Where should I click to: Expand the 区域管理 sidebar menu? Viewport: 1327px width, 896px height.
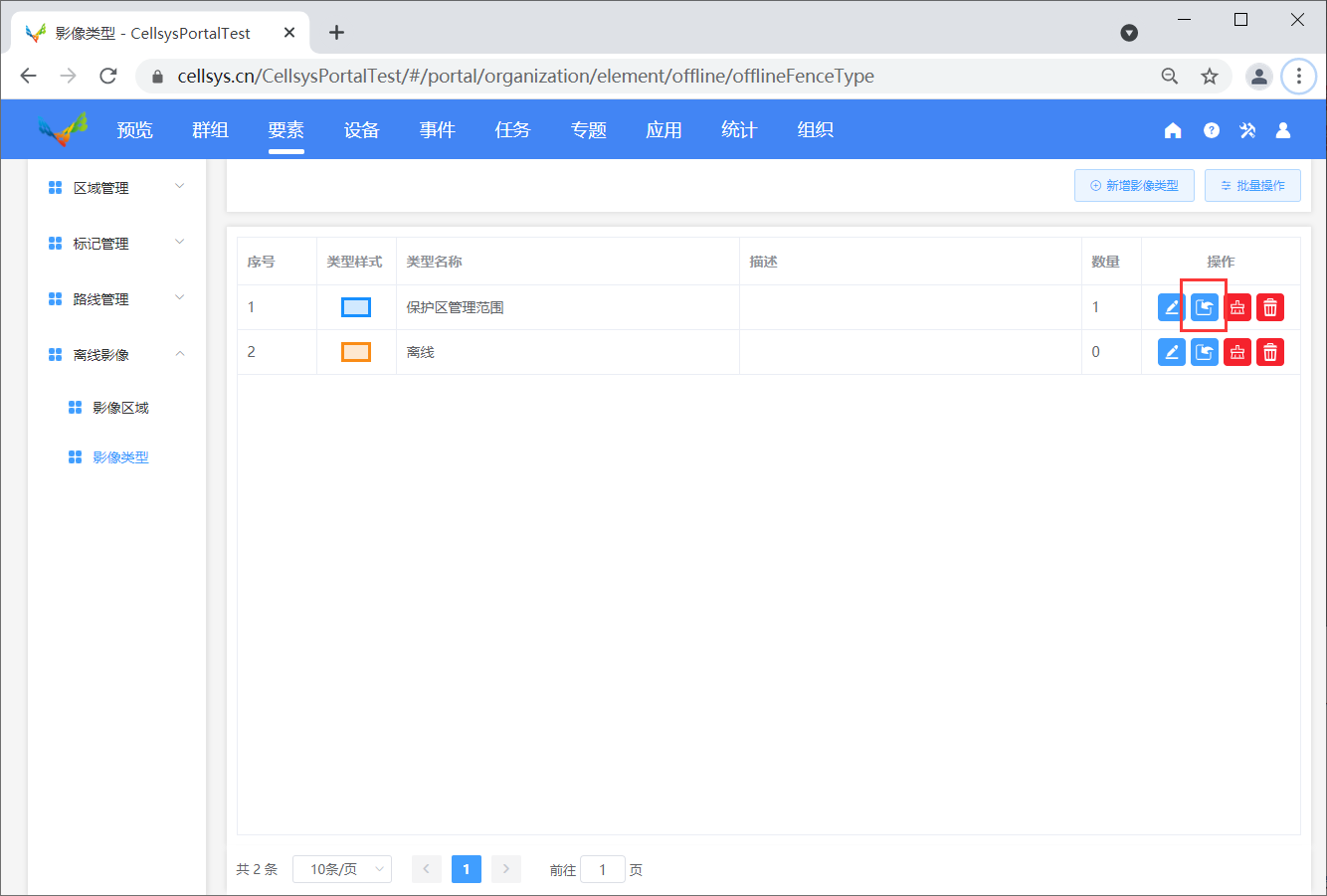(117, 187)
